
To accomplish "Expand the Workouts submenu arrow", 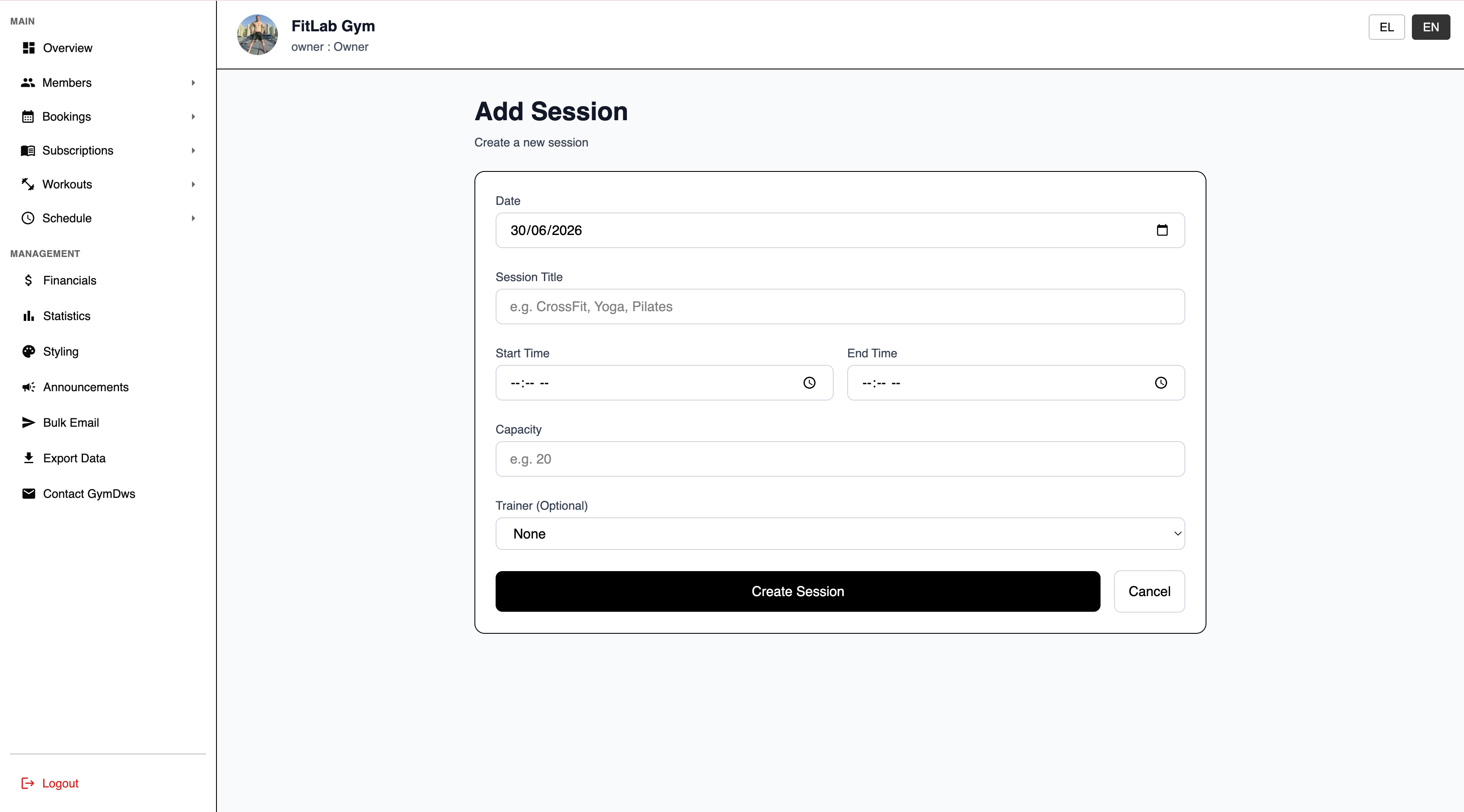I will (193, 184).
